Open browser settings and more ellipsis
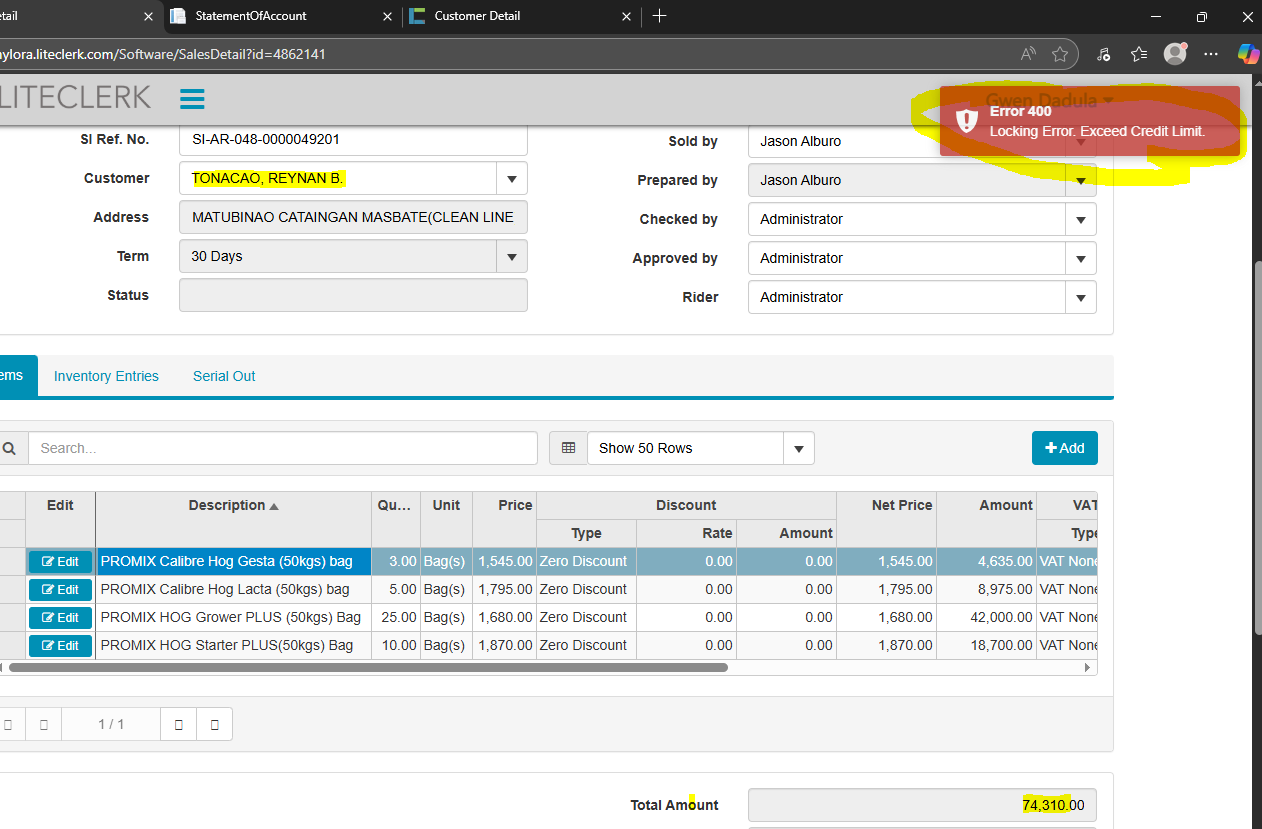1262x829 pixels. [x=1211, y=54]
